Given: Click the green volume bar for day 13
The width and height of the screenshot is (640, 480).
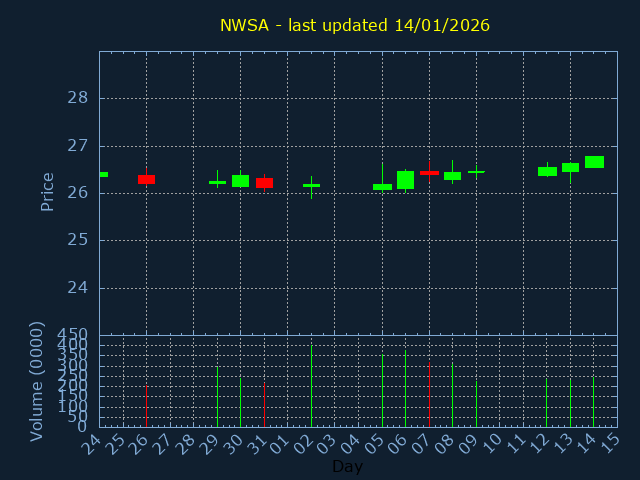Looking at the screenshot, I should (570, 403).
